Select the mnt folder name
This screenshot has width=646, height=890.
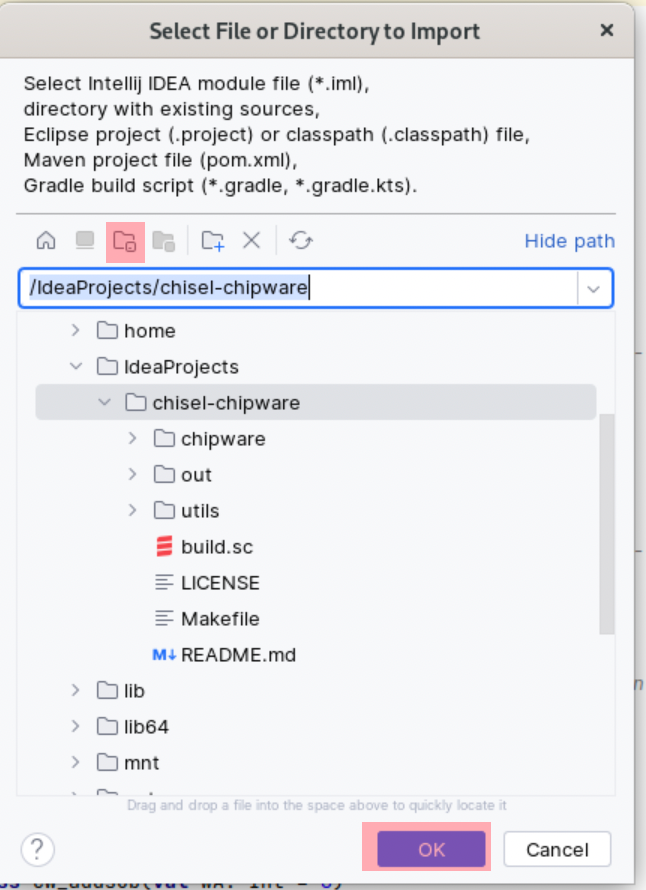[141, 763]
